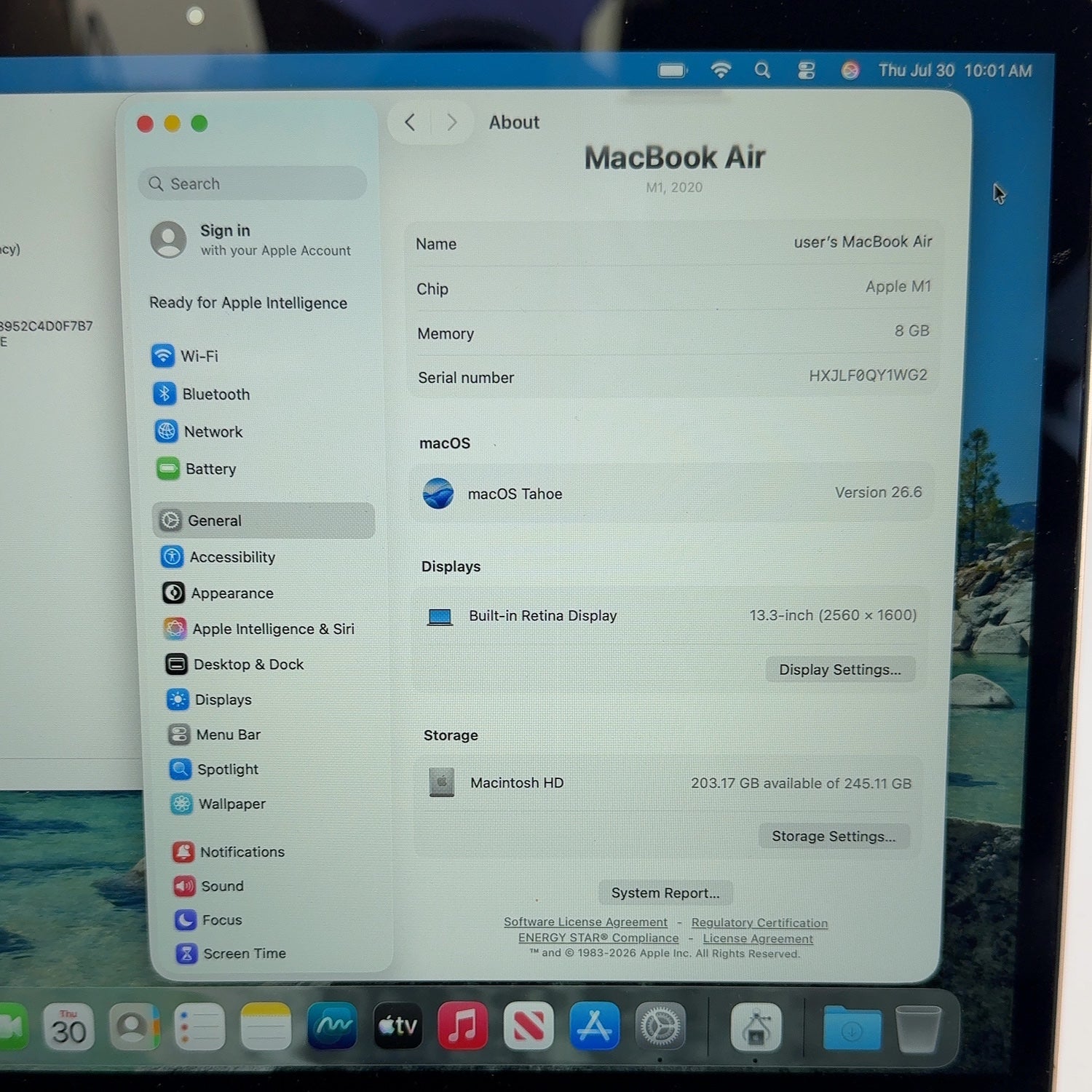Click the Built-in Retina Display icon
The image size is (1092, 1092).
pyautogui.click(x=440, y=617)
